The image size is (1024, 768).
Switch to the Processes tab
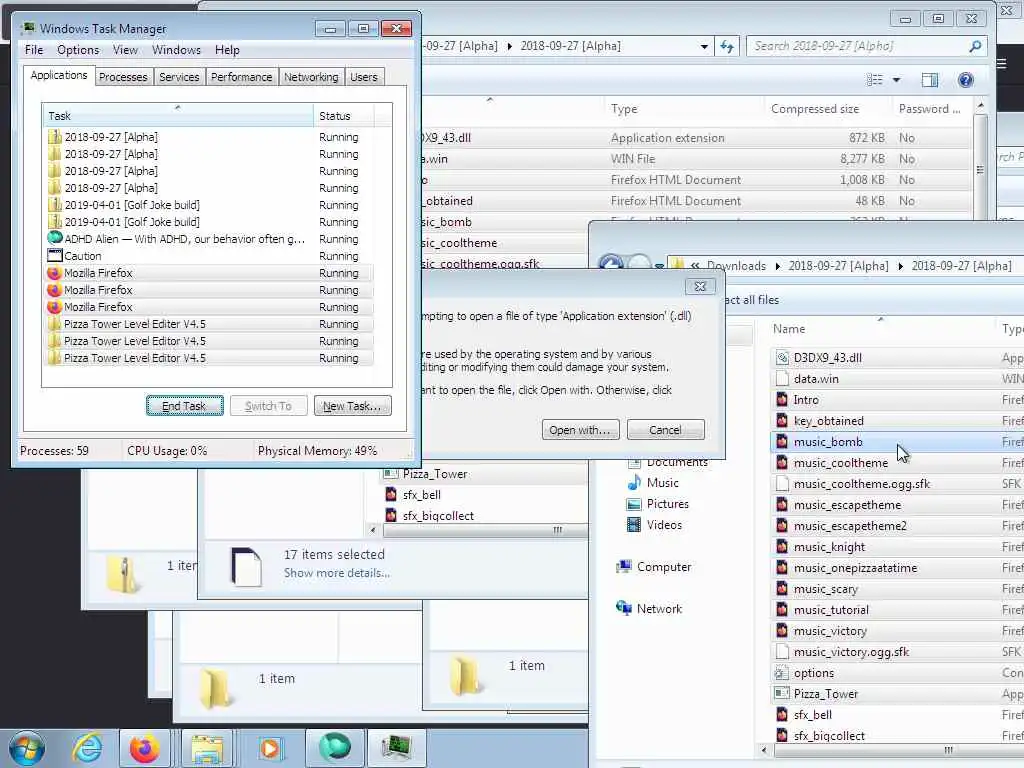[123, 77]
